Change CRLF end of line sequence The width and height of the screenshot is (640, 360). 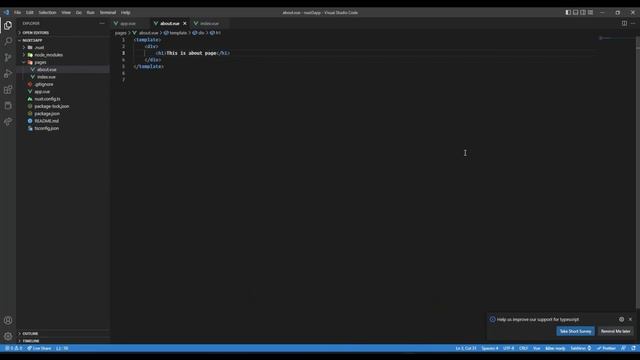523,348
